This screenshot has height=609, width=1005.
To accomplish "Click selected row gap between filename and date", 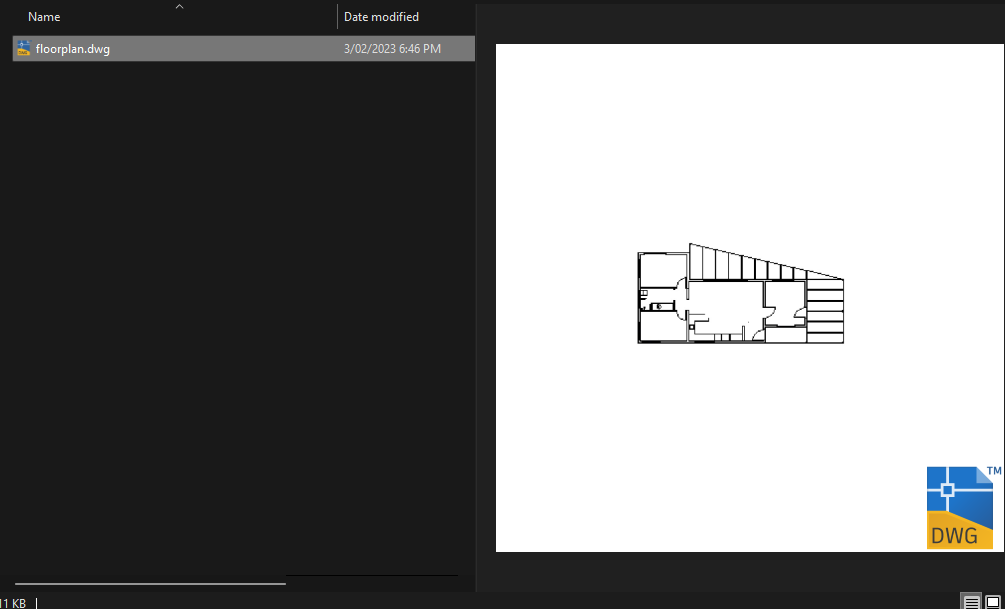I will pyautogui.click(x=224, y=49).
